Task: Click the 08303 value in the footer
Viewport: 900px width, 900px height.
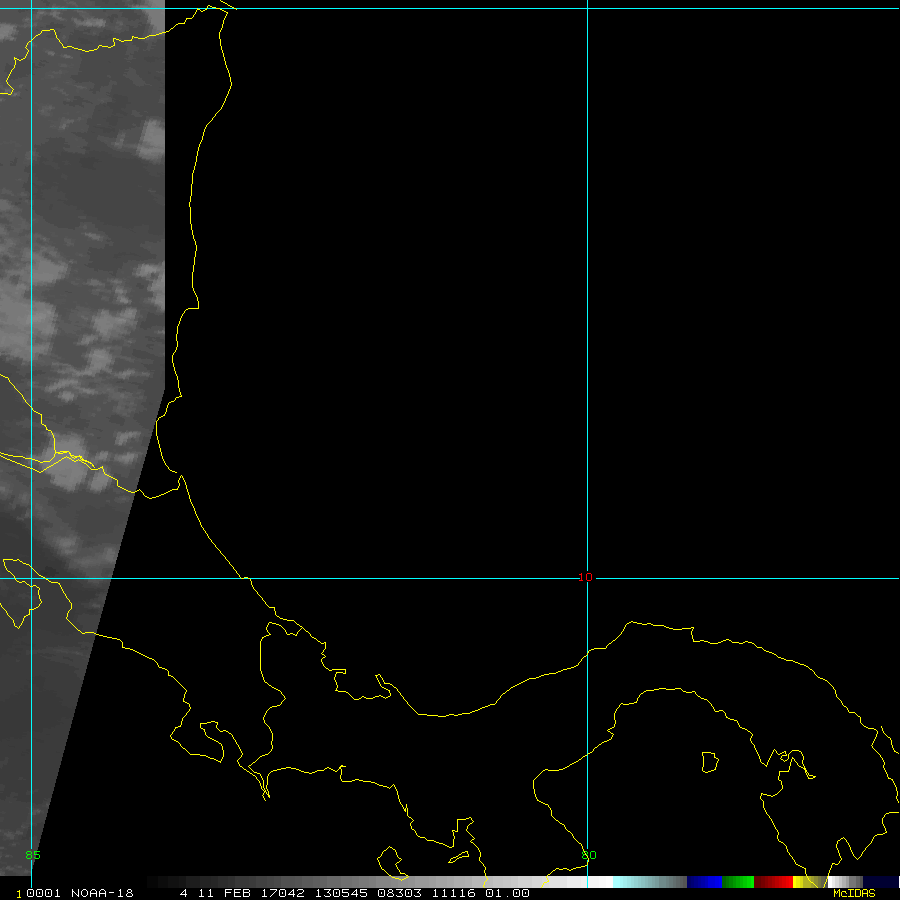Action: point(397,893)
